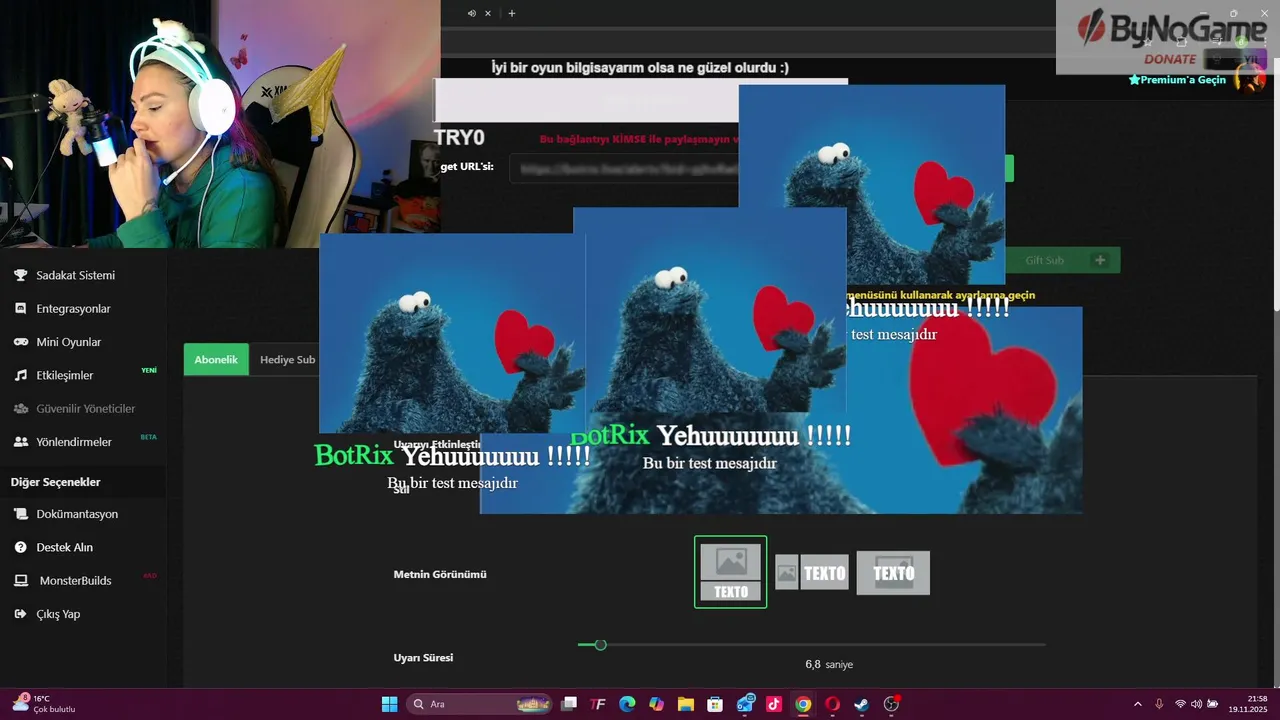Click the Entegrasyonlar sidebar icon
The image size is (1280, 720).
click(20, 308)
